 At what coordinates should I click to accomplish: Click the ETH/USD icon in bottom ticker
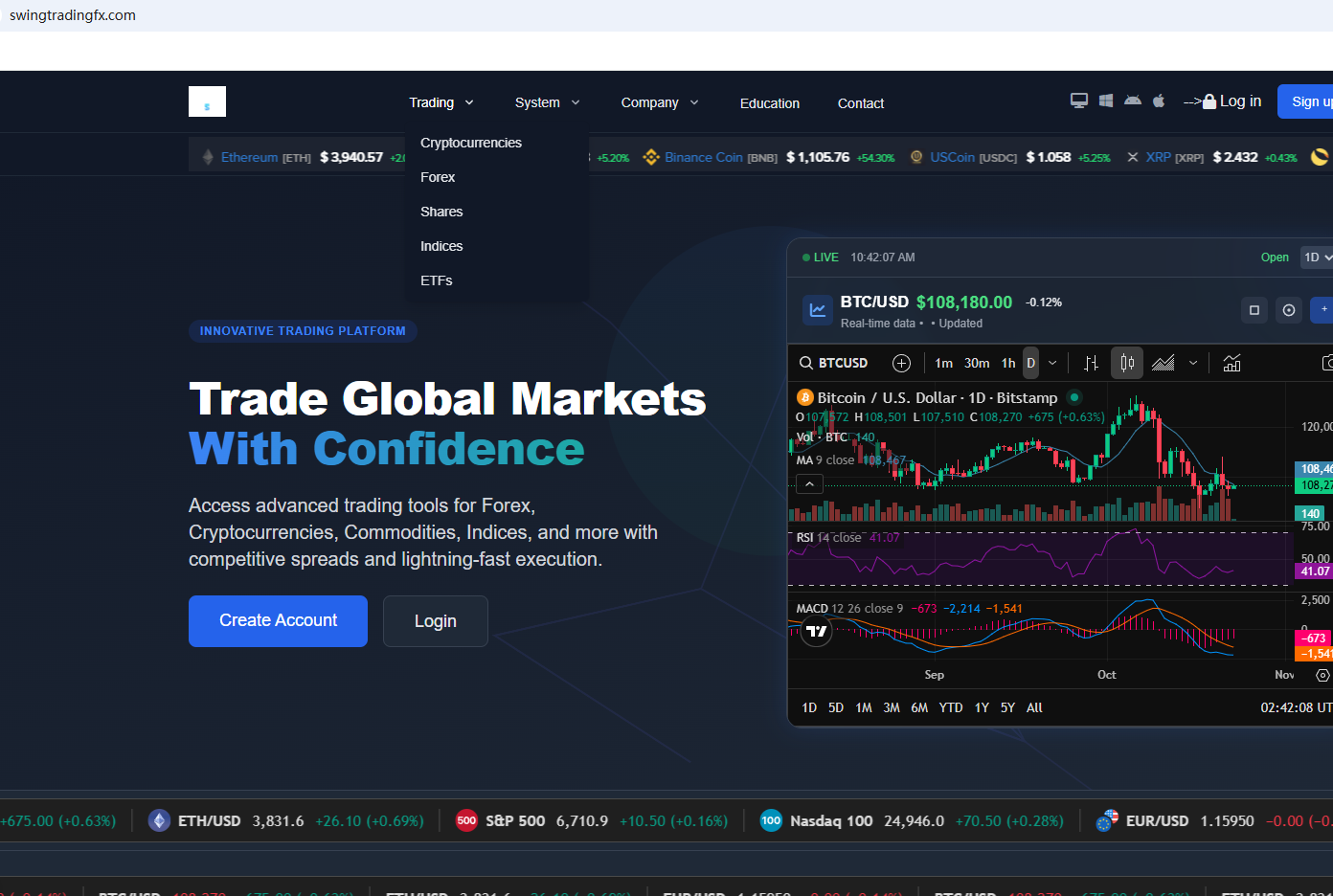(159, 820)
